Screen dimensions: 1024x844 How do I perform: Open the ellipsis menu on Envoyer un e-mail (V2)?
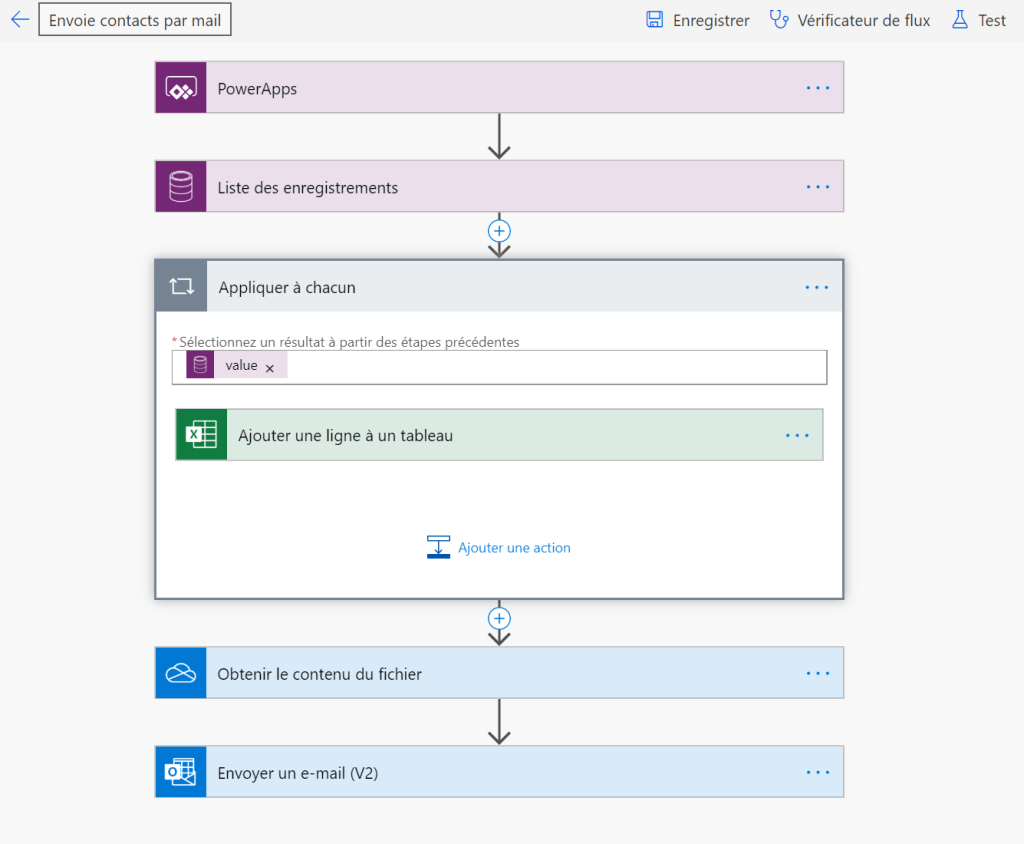point(818,771)
